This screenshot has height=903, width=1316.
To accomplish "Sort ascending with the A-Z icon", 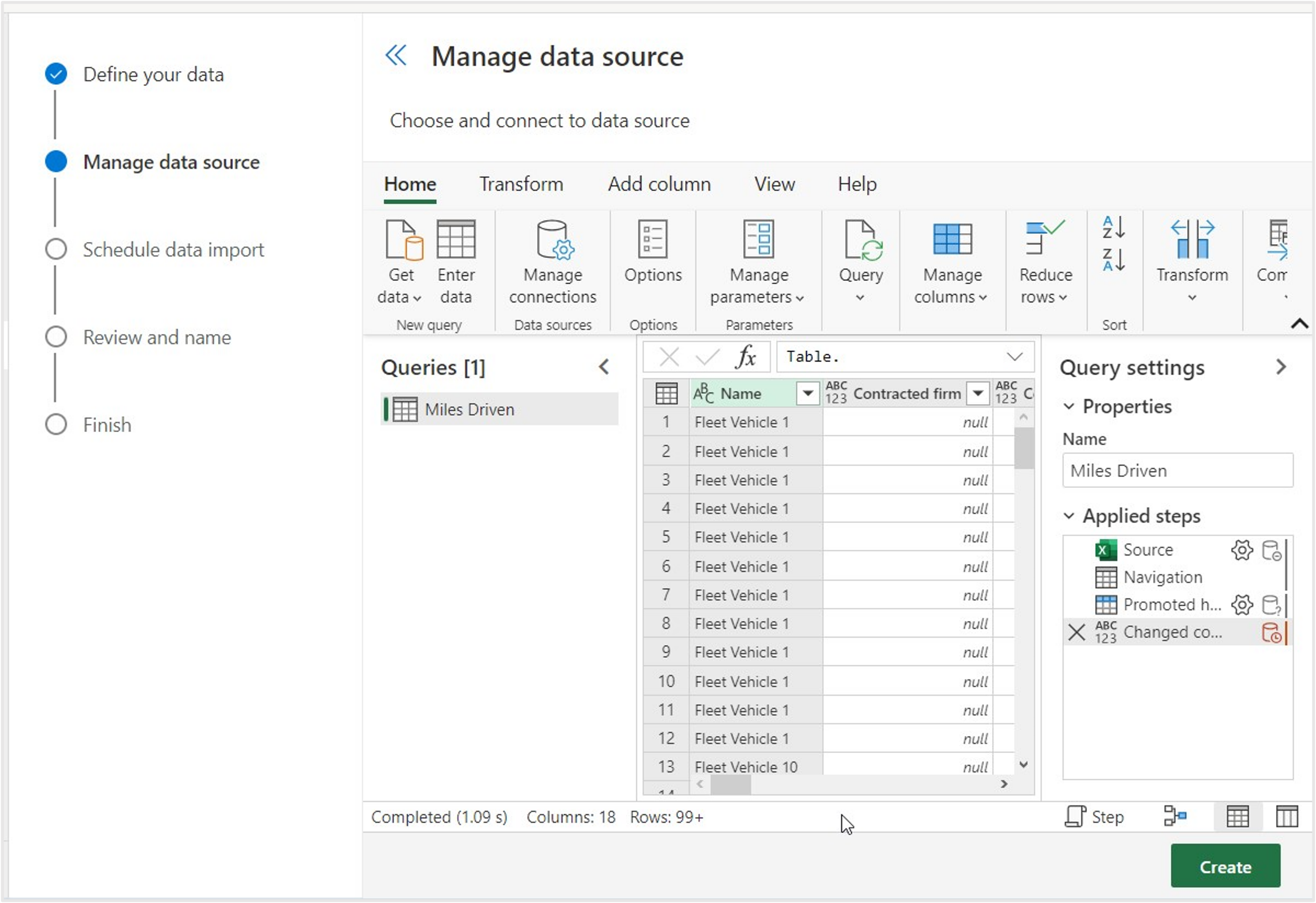I will pos(1113,227).
